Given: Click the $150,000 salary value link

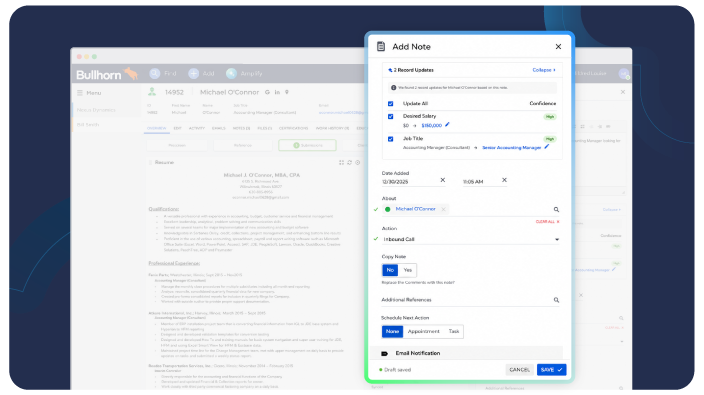Looking at the screenshot, I should [x=431, y=125].
